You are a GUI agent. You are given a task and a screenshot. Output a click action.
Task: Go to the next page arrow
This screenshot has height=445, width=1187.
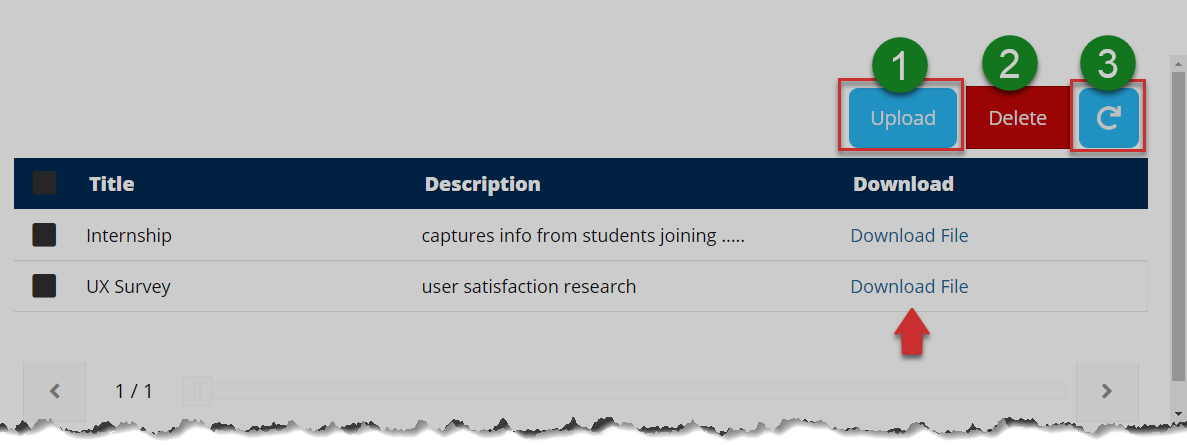(x=1107, y=391)
